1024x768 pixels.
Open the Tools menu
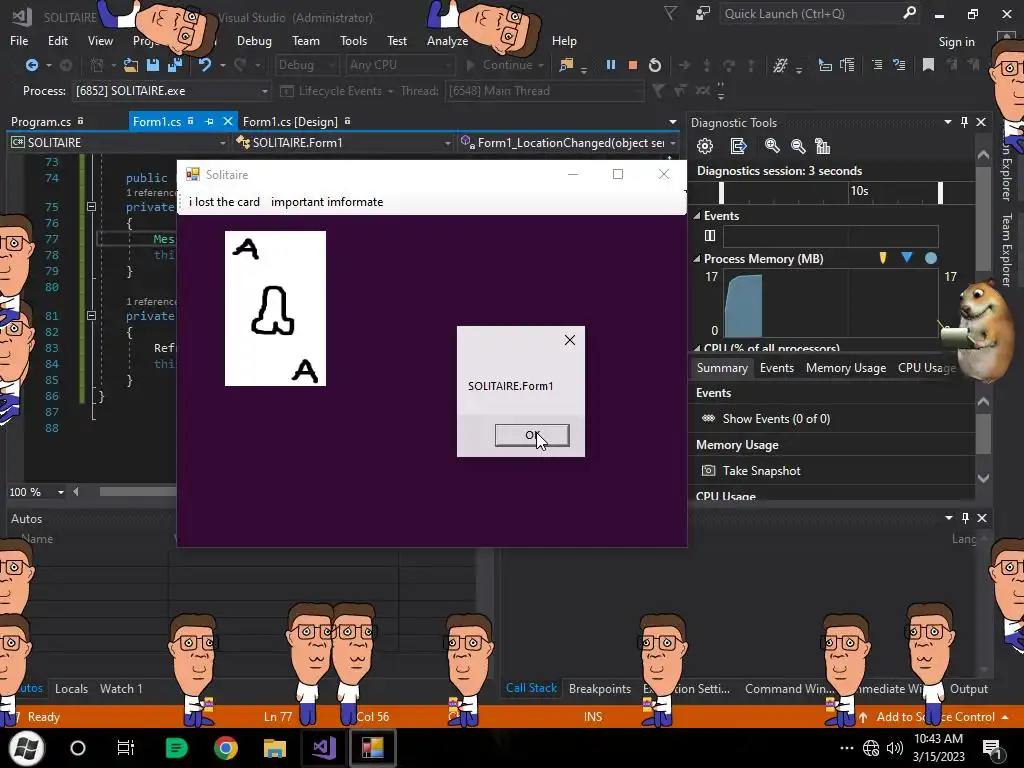tap(353, 40)
